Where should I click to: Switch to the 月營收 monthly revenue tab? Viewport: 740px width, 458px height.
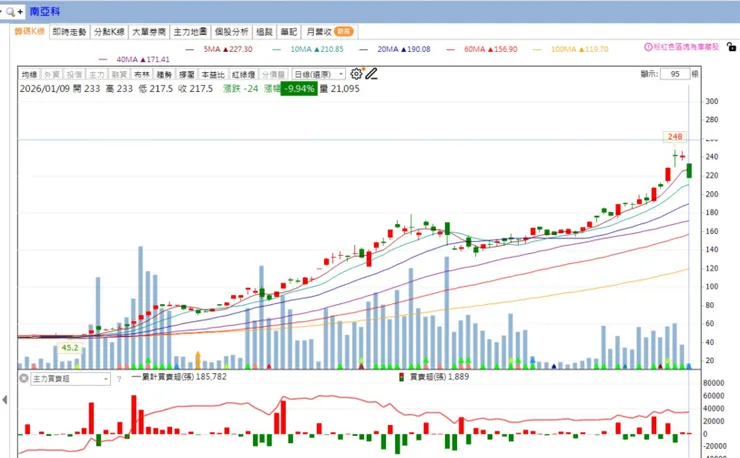click(x=329, y=32)
